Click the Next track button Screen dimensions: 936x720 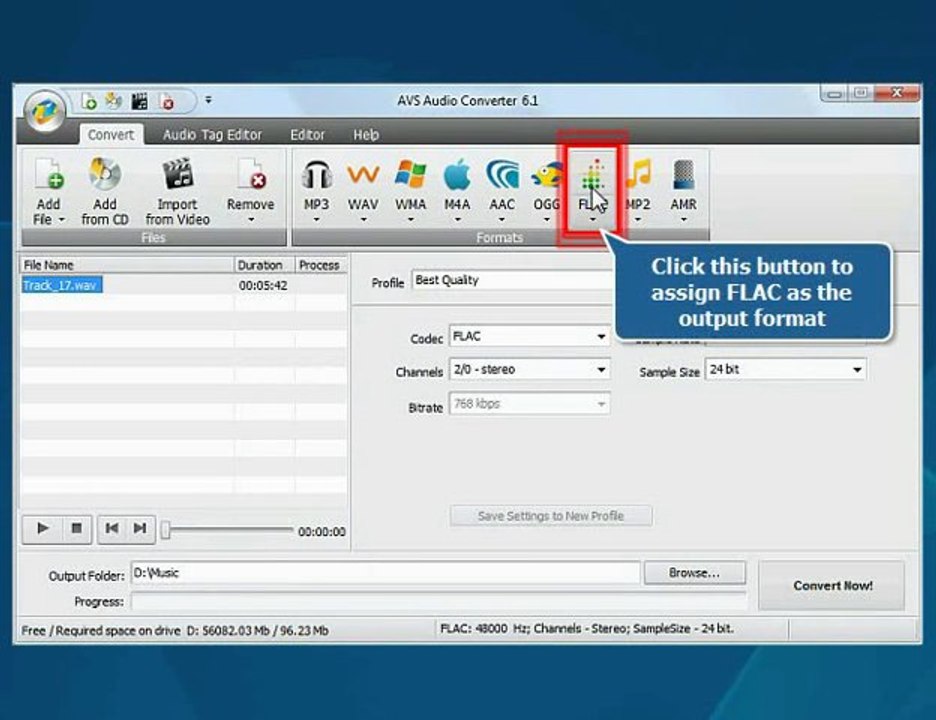click(x=140, y=529)
